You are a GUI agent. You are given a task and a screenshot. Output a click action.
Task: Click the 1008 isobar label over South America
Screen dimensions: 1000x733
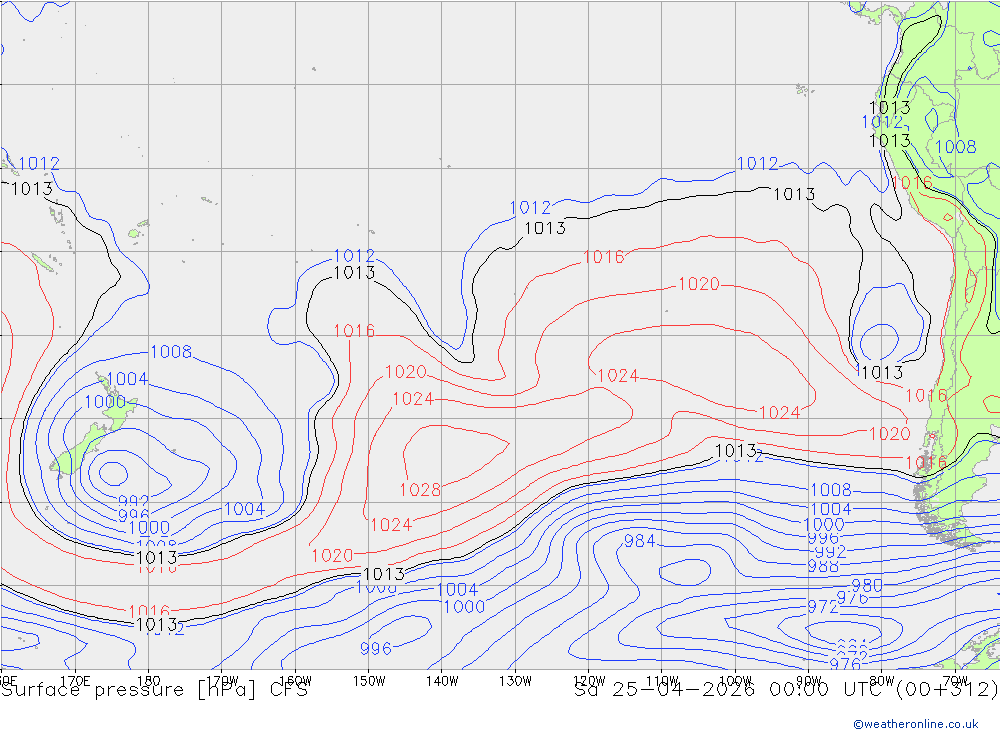pos(955,147)
